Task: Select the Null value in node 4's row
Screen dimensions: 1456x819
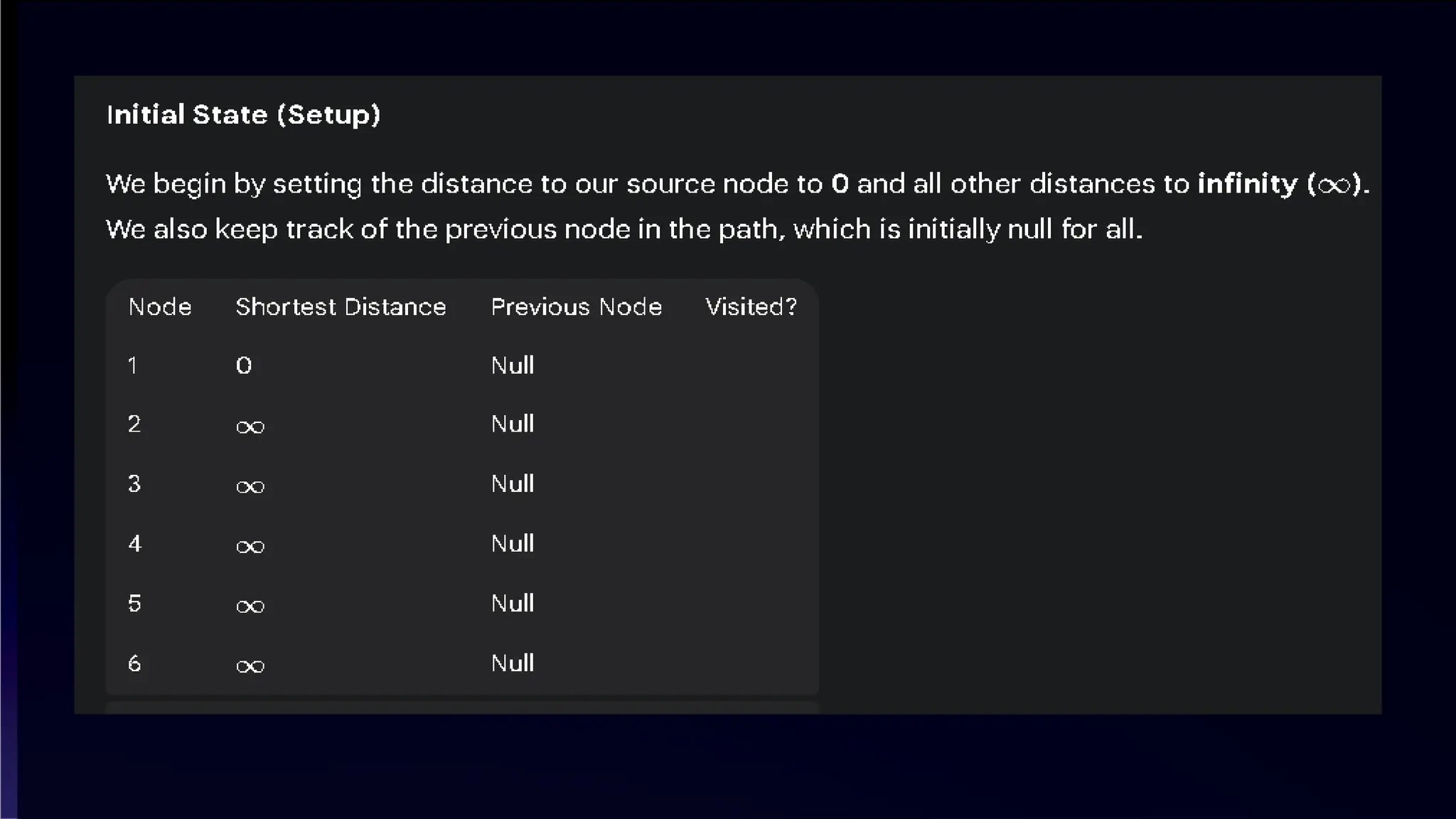Action: (x=512, y=544)
